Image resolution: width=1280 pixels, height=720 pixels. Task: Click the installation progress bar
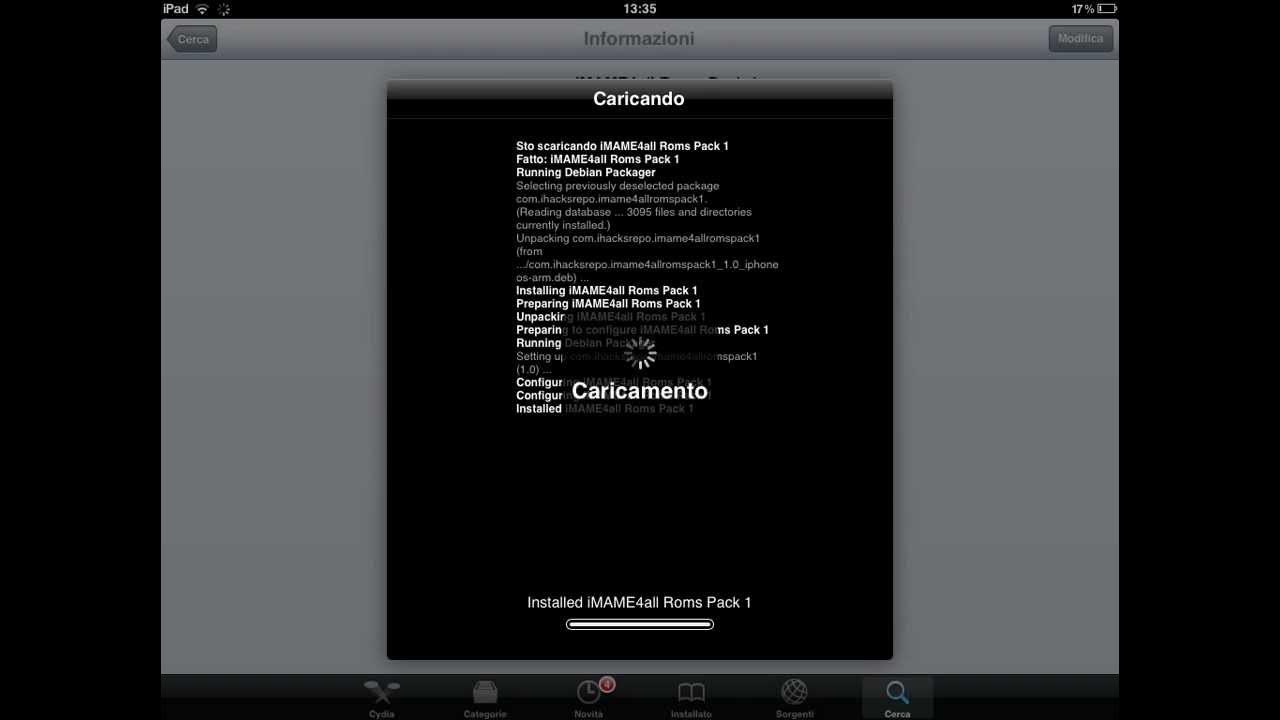click(x=640, y=624)
